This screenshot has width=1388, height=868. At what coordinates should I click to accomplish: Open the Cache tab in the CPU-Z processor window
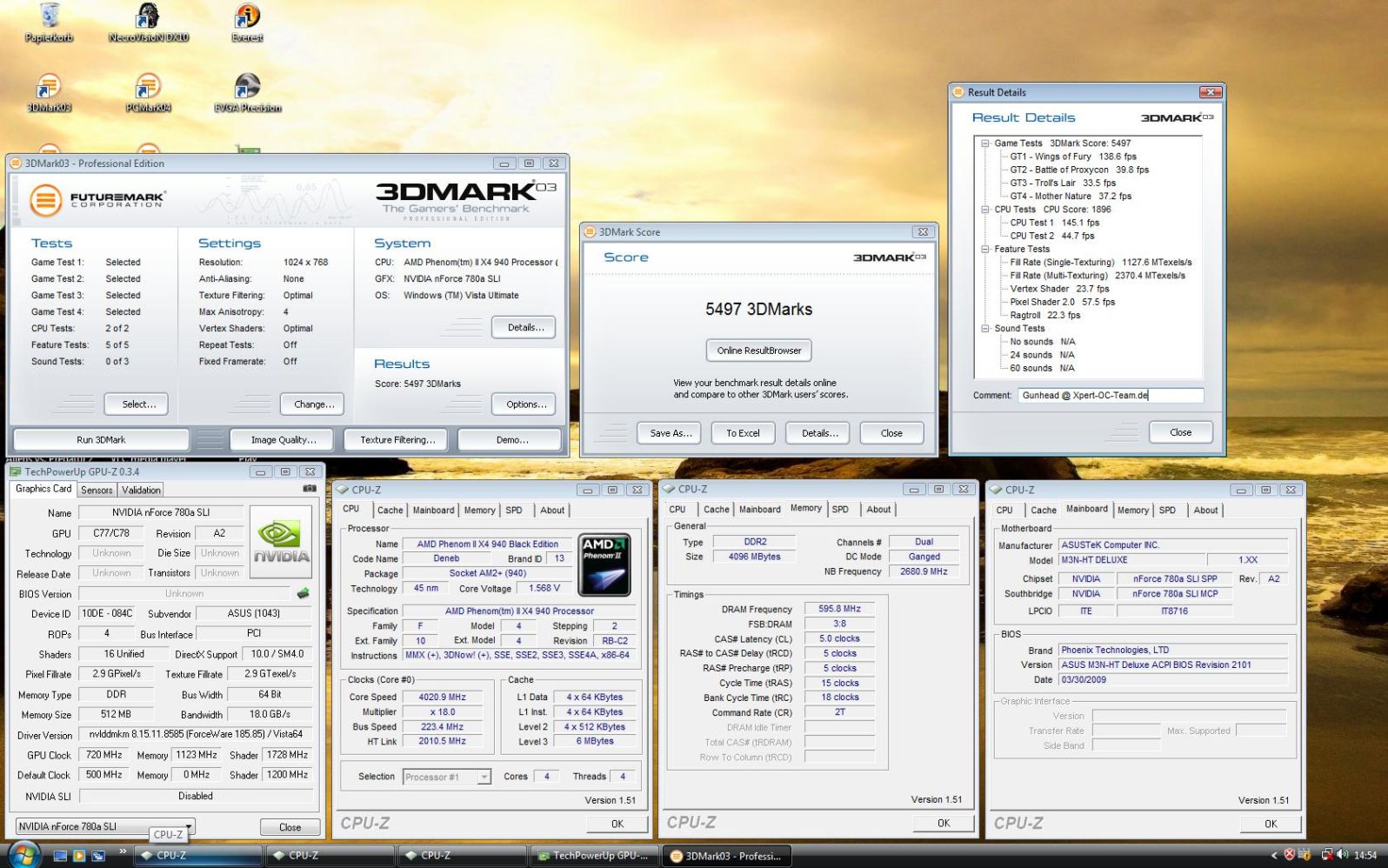(390, 511)
